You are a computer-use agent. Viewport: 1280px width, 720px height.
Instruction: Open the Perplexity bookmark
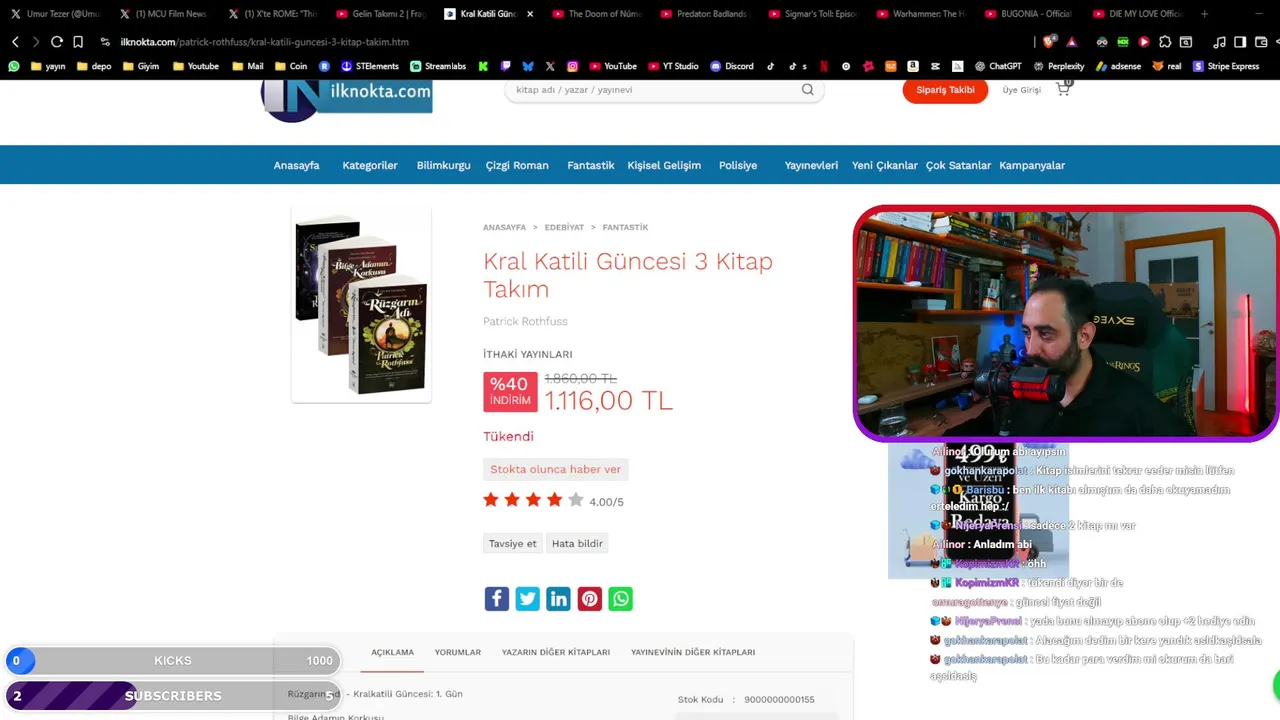coord(1058,66)
